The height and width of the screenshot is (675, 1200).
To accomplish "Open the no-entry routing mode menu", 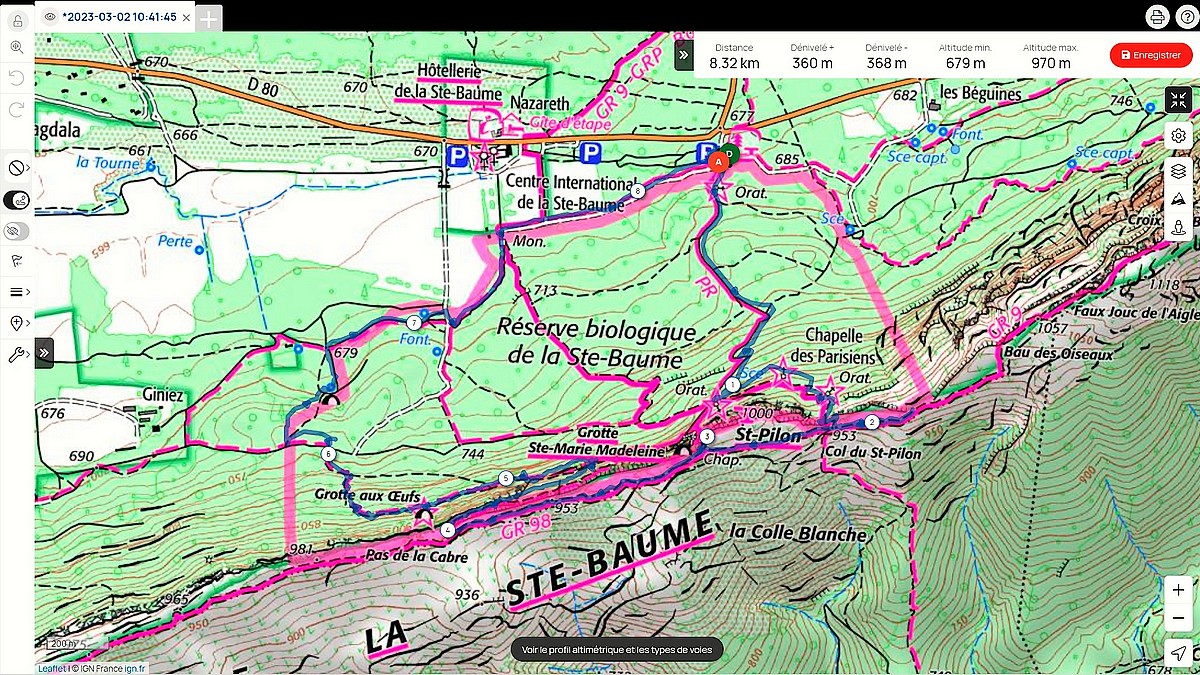I will click(17, 167).
